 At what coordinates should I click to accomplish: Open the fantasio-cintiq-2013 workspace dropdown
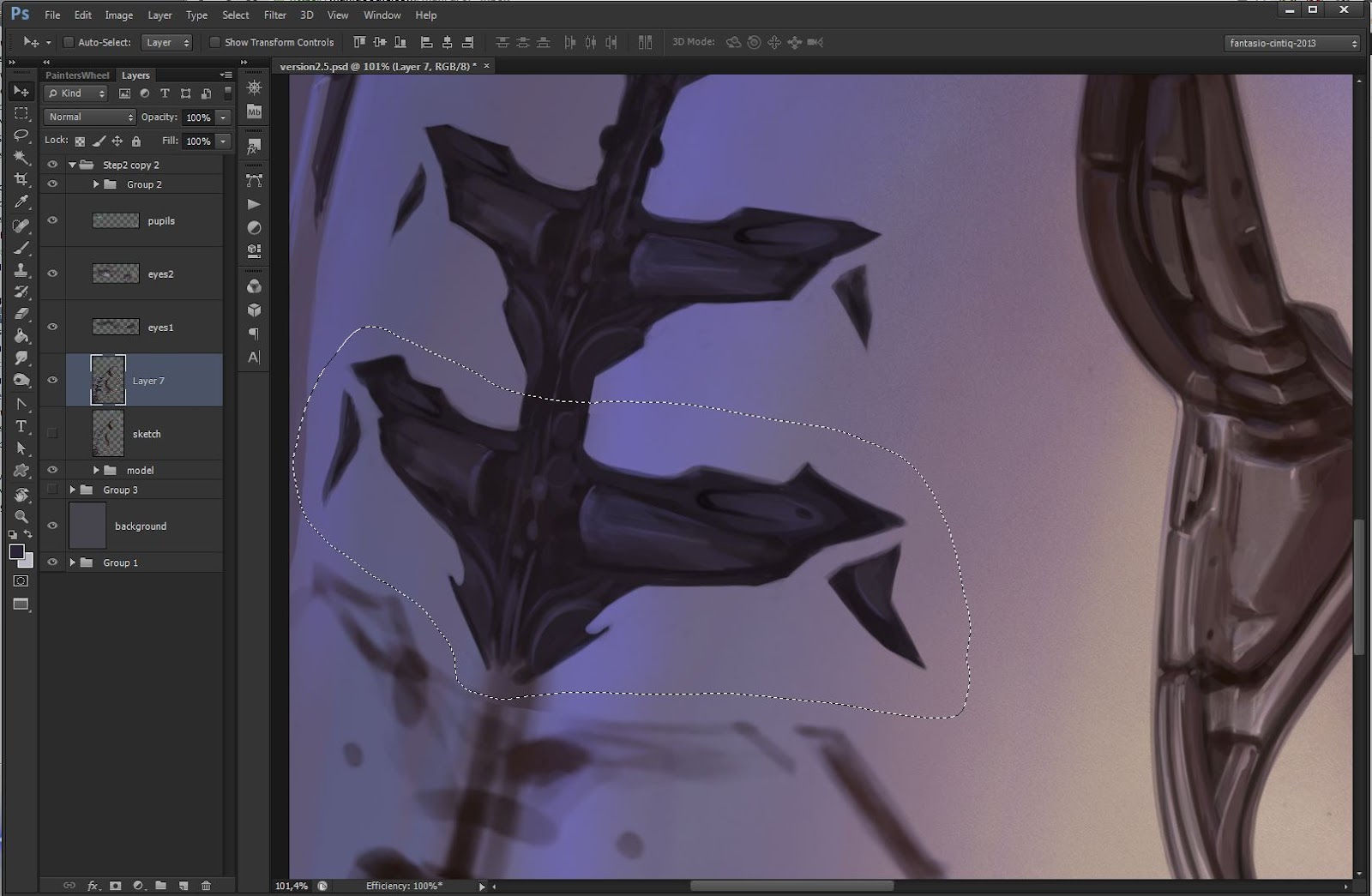pos(1292,43)
